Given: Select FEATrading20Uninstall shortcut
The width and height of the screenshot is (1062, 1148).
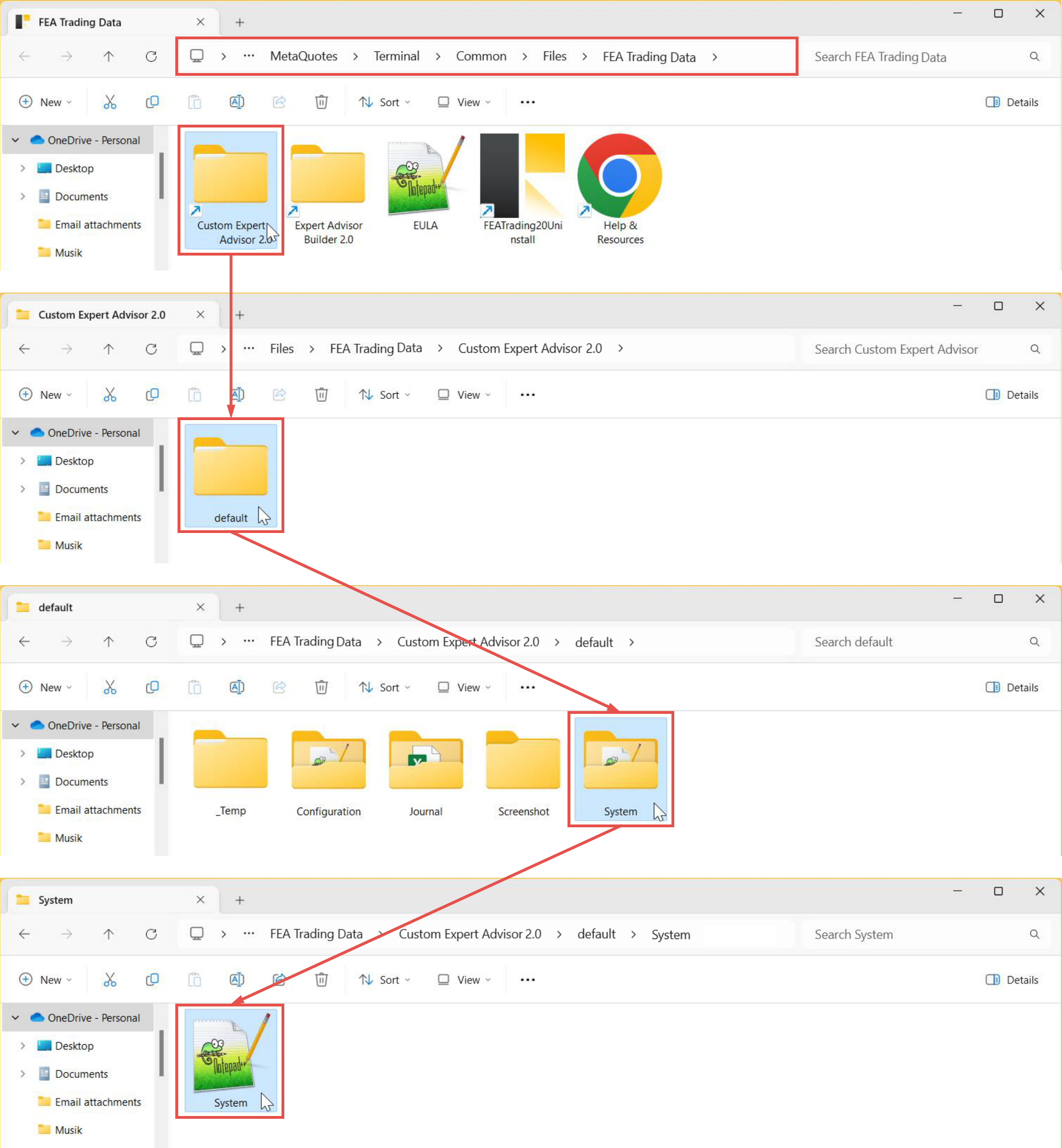Looking at the screenshot, I should [523, 190].
